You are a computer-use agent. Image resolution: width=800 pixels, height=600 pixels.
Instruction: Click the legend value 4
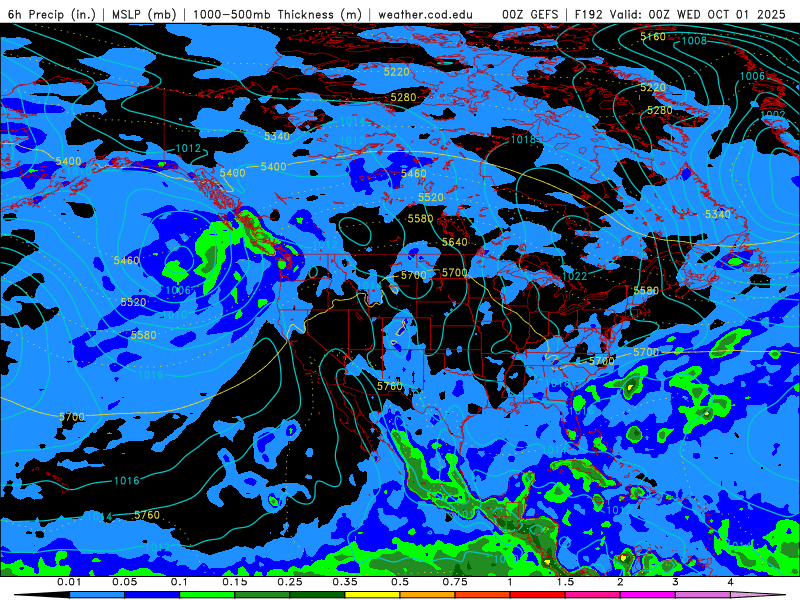[731, 582]
